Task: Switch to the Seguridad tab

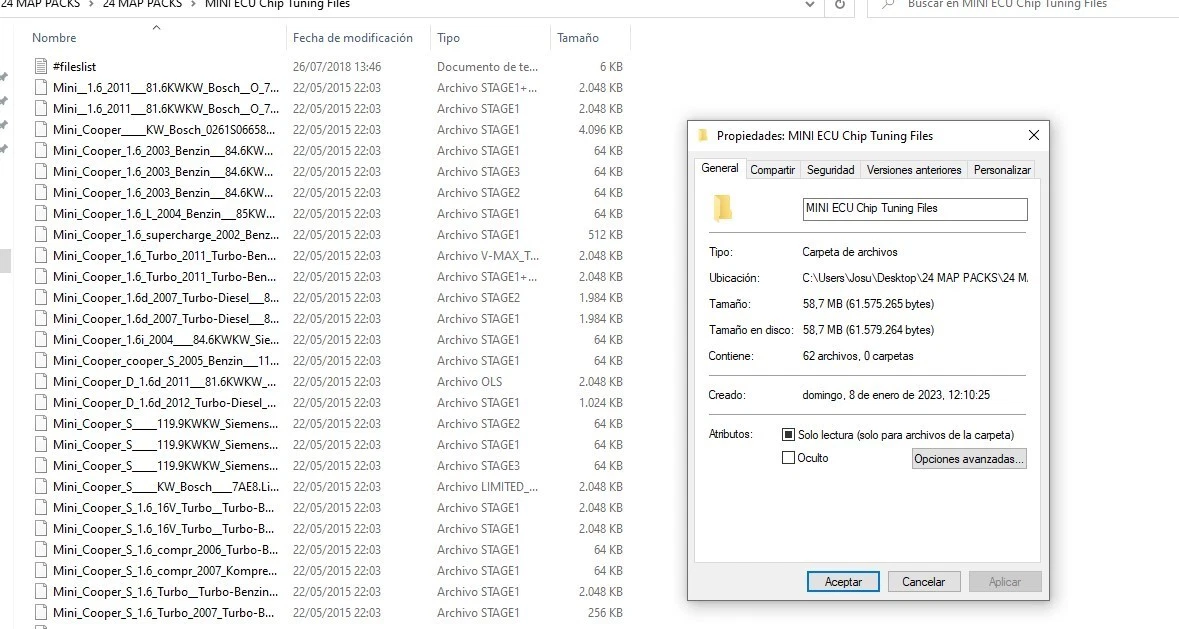Action: coord(830,170)
